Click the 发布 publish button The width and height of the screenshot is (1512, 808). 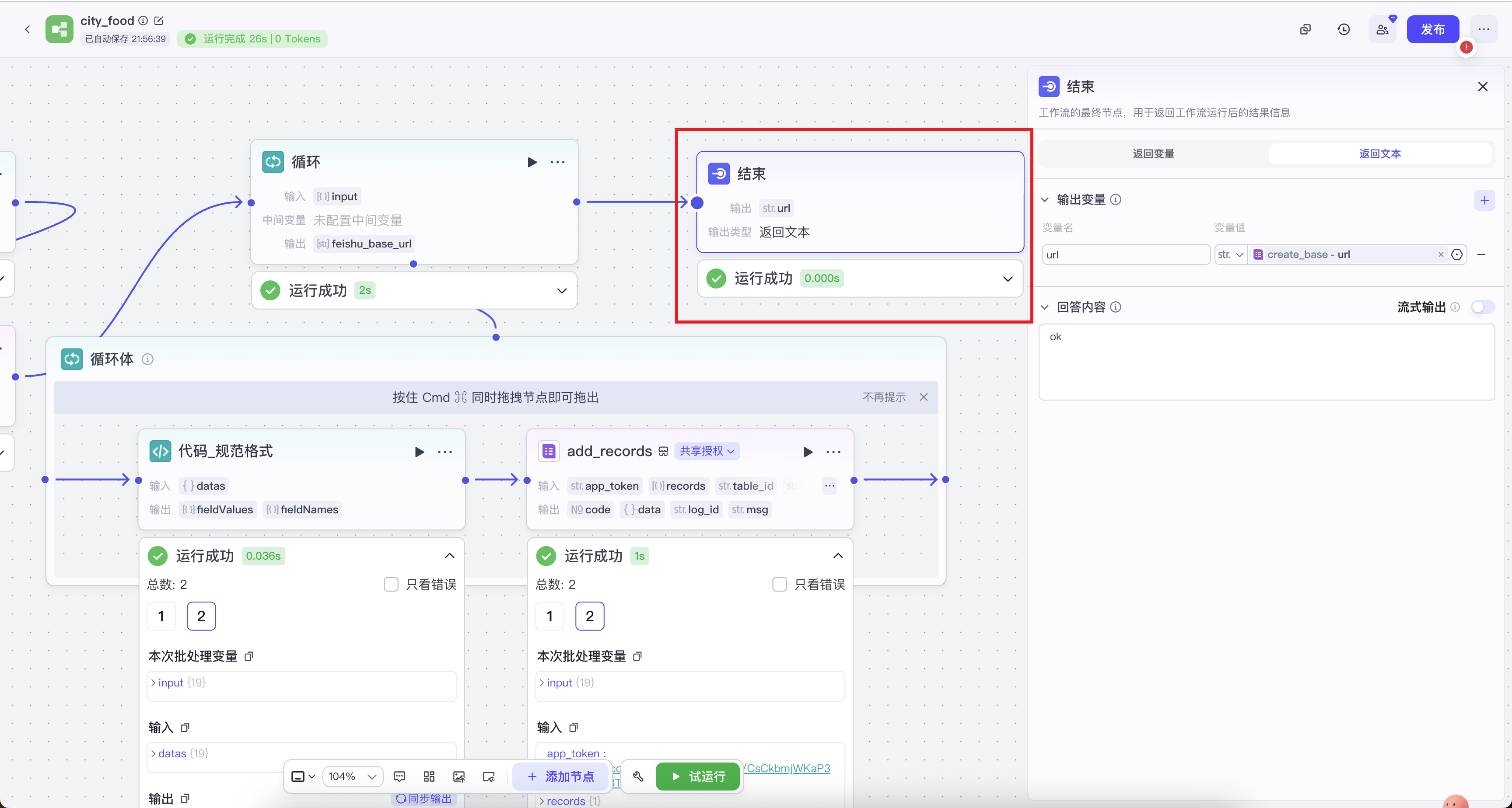pyautogui.click(x=1432, y=29)
